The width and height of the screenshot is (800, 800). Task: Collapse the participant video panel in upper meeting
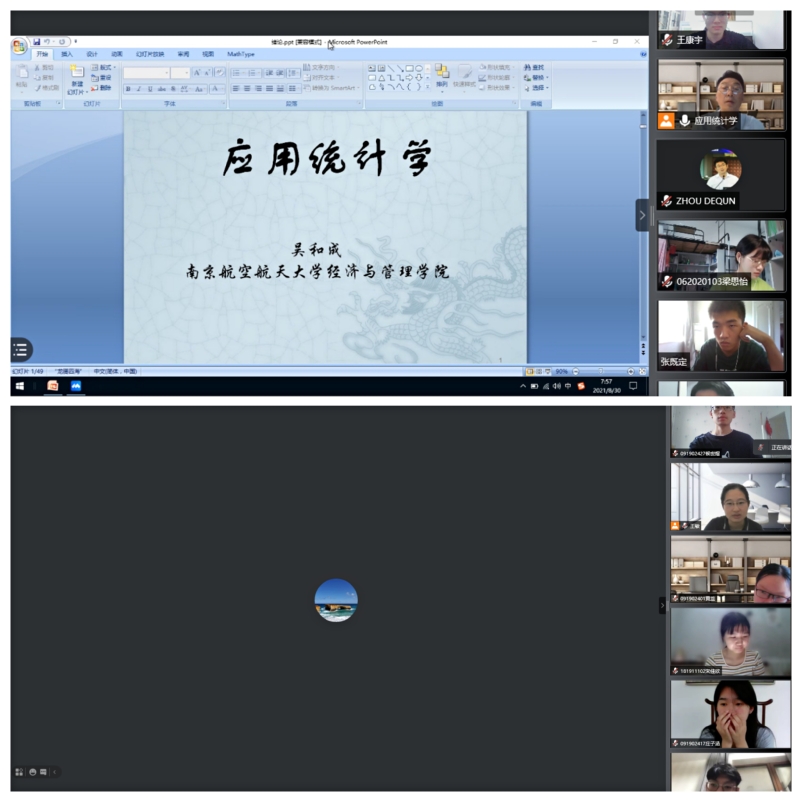(642, 215)
